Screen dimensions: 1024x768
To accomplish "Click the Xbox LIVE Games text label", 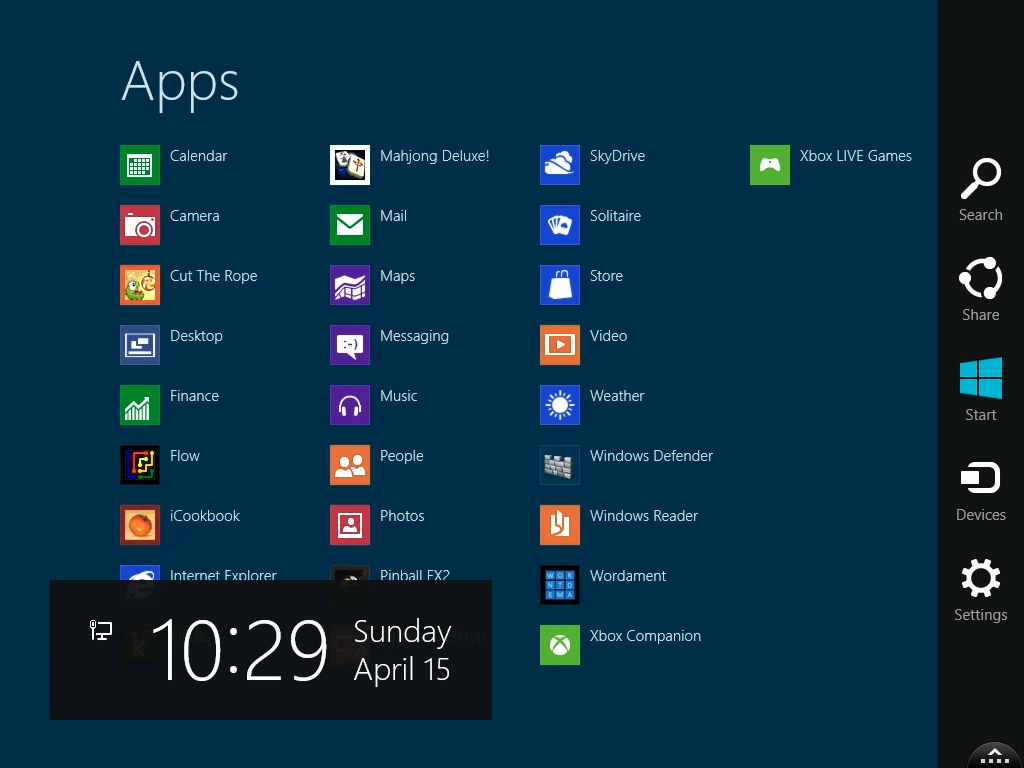I will click(x=856, y=155).
